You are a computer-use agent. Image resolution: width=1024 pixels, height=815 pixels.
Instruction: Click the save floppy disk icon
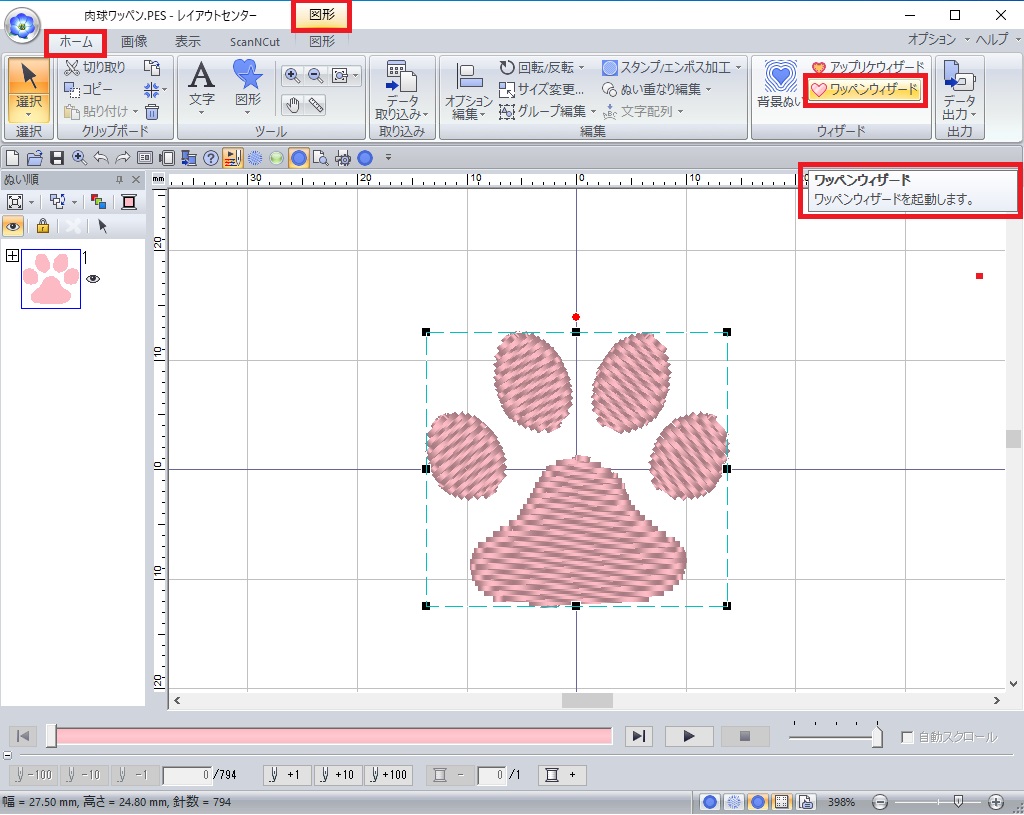coord(57,157)
